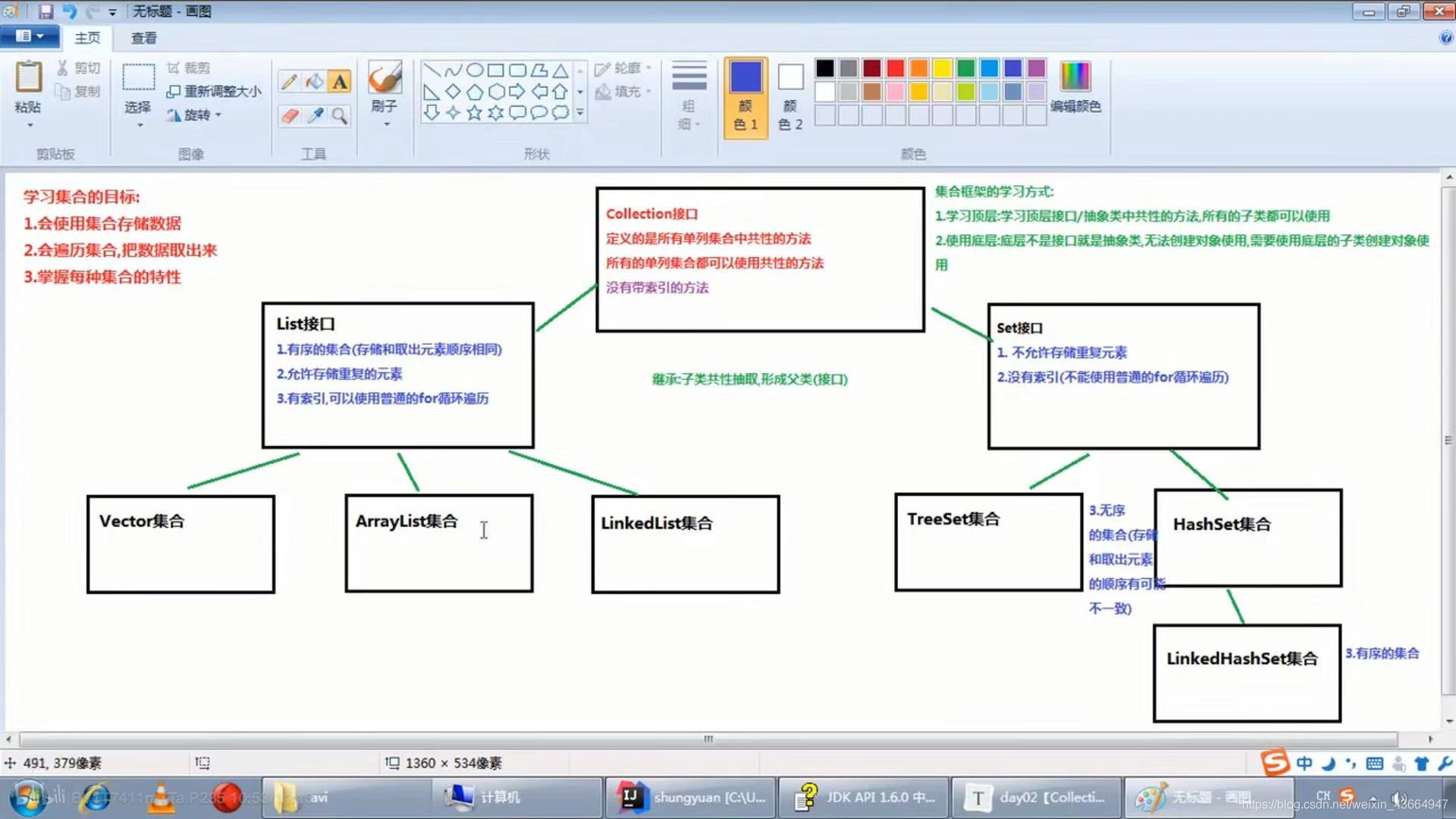1456x819 pixels.
Task: Click the 剪切 Cut button
Action: (x=78, y=68)
